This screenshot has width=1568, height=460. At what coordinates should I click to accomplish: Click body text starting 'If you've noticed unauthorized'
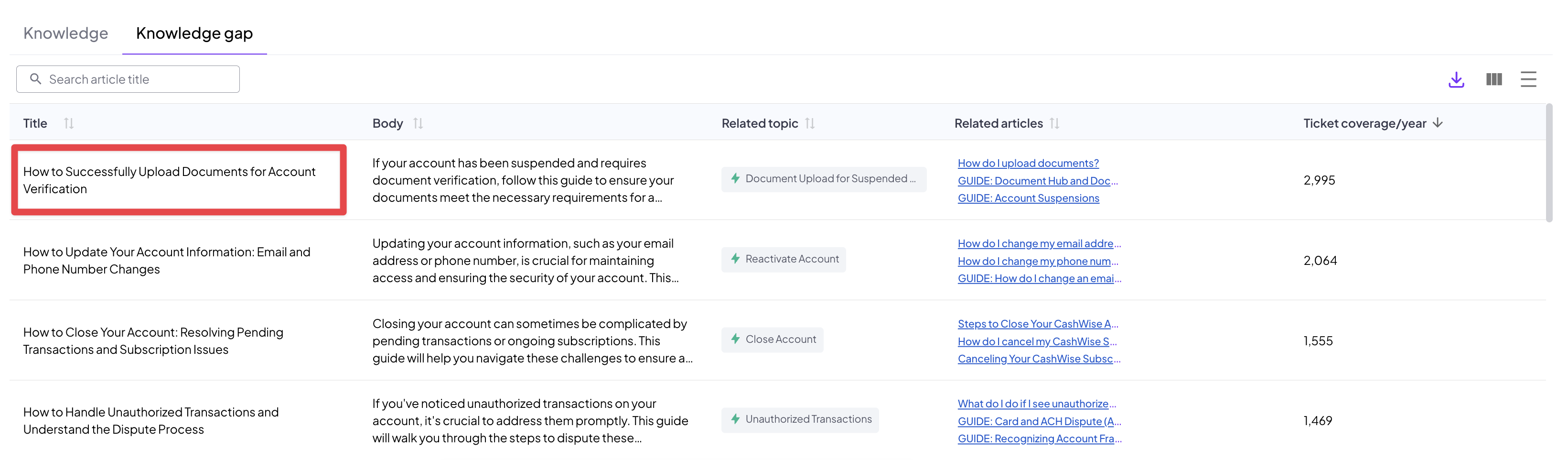530,421
